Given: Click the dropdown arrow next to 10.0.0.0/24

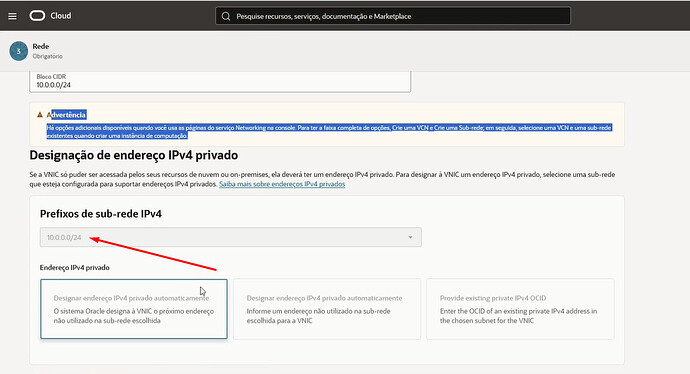Looking at the screenshot, I should [x=410, y=237].
